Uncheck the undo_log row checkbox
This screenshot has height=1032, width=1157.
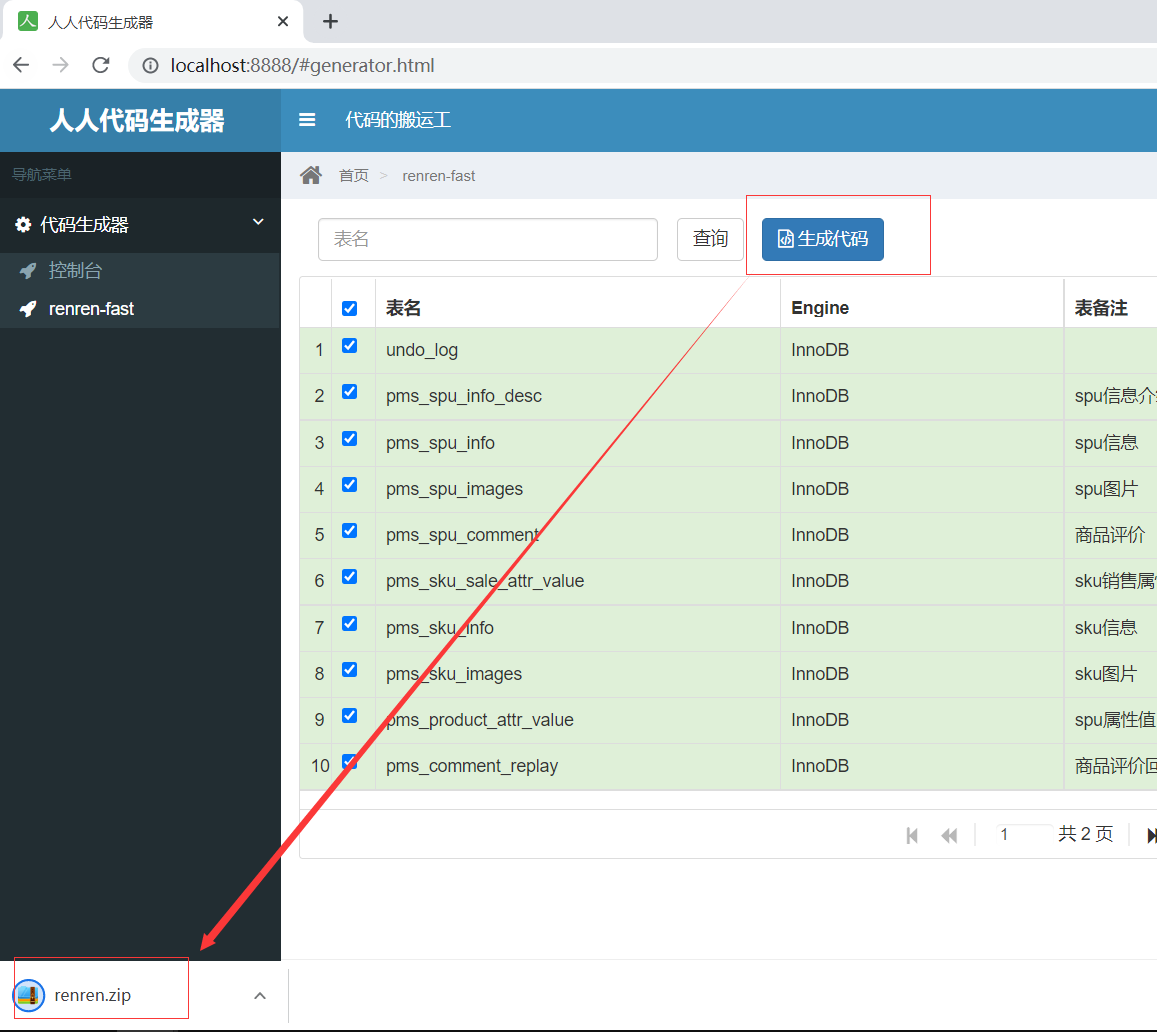(x=350, y=345)
